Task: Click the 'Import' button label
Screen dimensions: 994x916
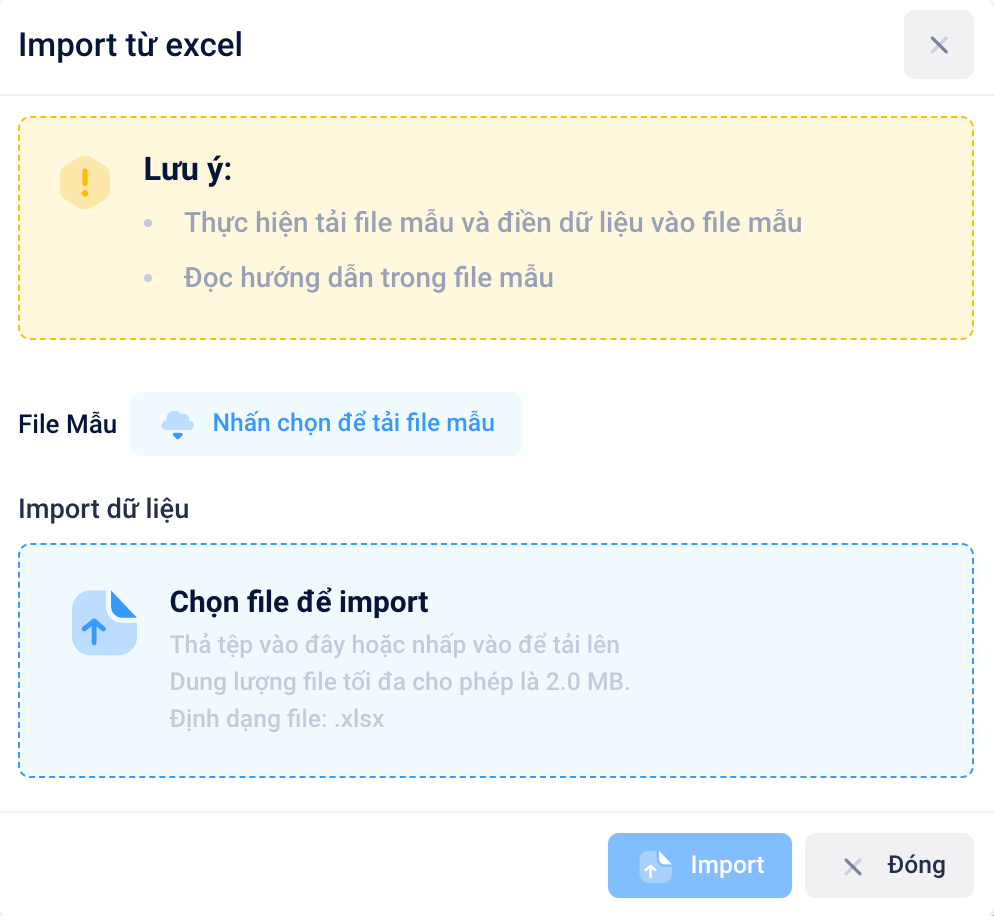Action: click(x=727, y=865)
